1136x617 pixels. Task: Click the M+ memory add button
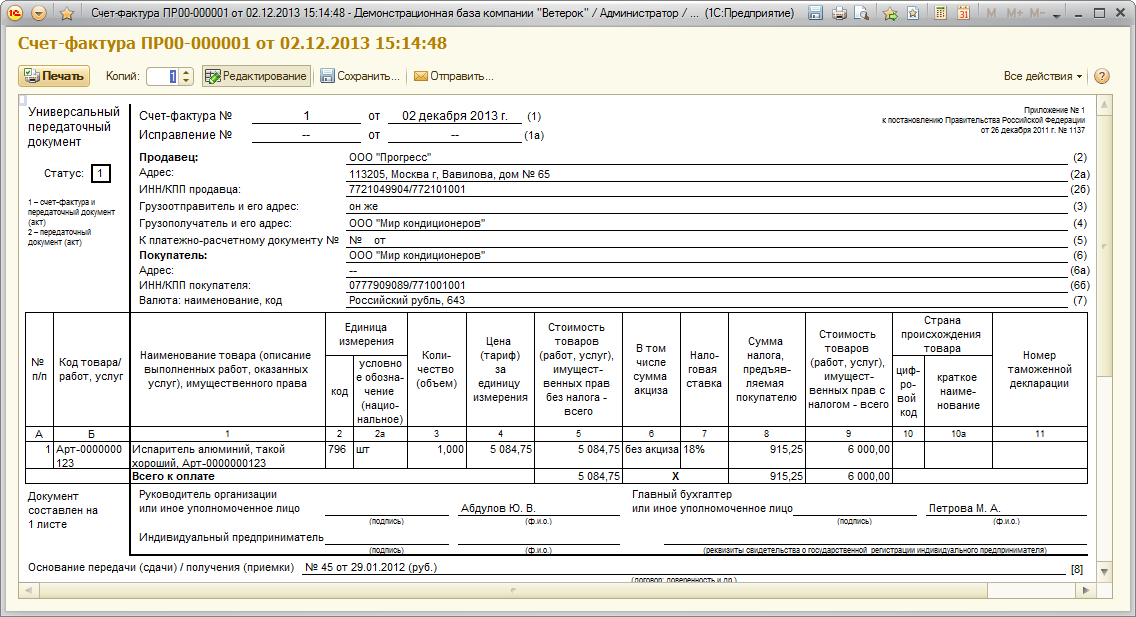tap(1014, 13)
